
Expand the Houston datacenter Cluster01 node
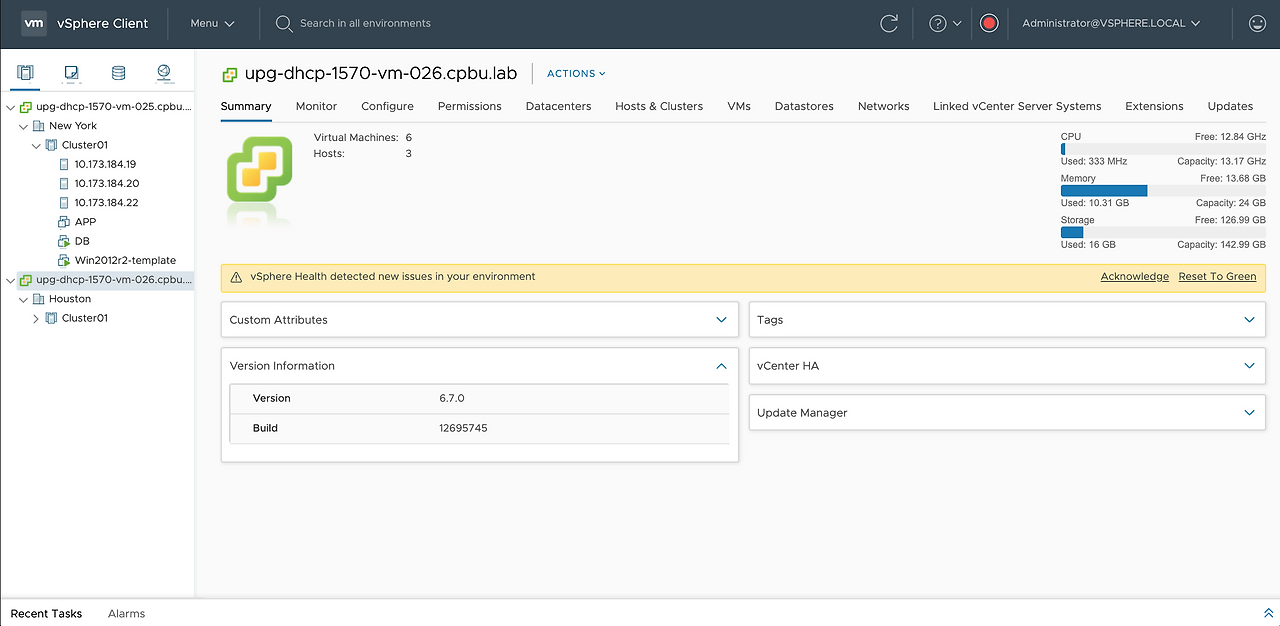pos(35,318)
